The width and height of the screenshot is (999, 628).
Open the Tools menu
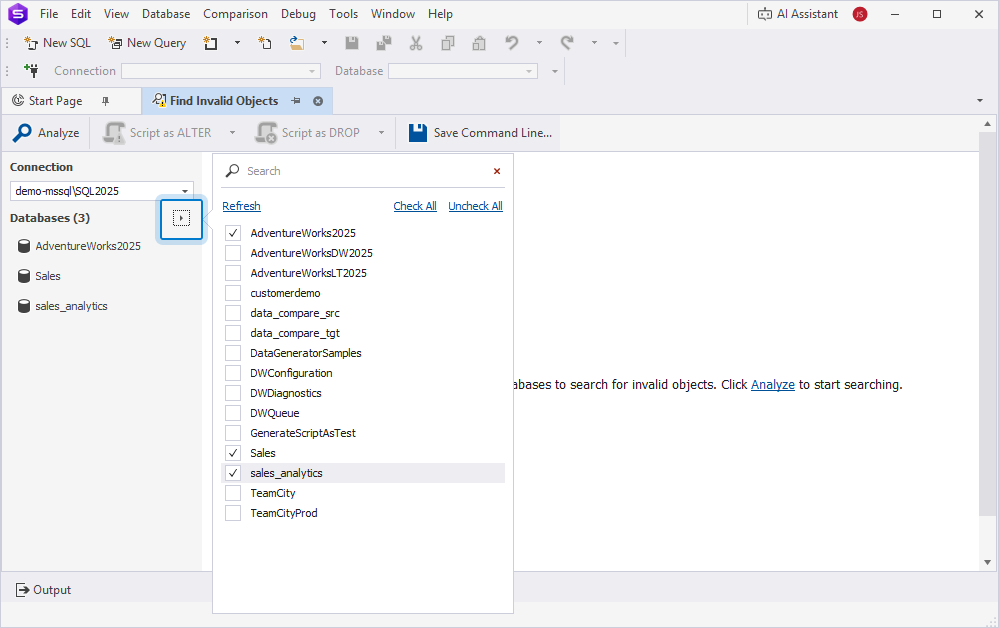pos(343,13)
